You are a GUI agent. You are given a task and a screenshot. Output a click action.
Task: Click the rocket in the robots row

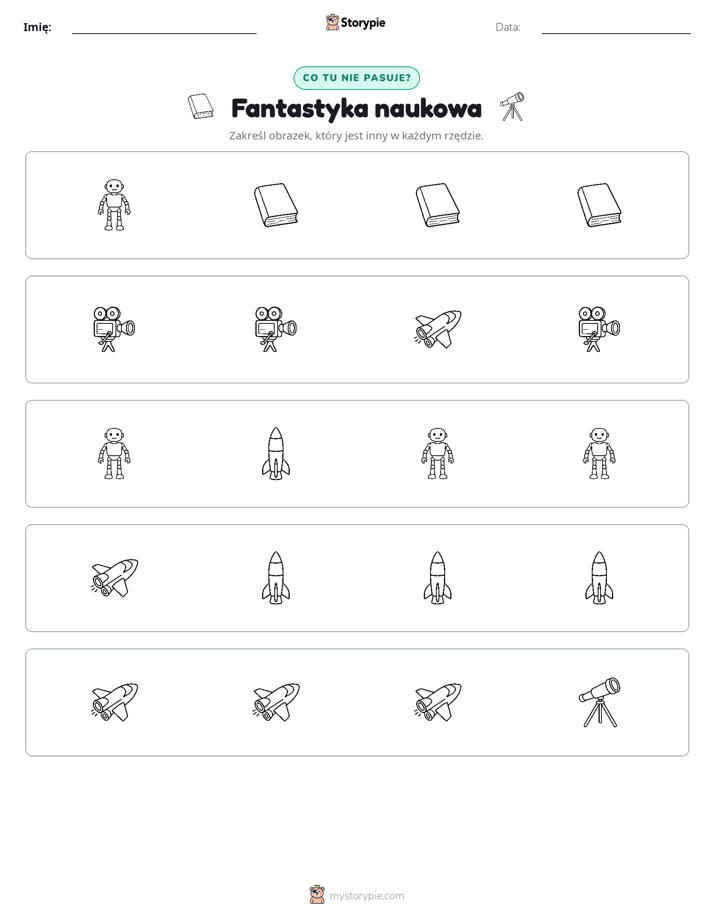tap(276, 453)
